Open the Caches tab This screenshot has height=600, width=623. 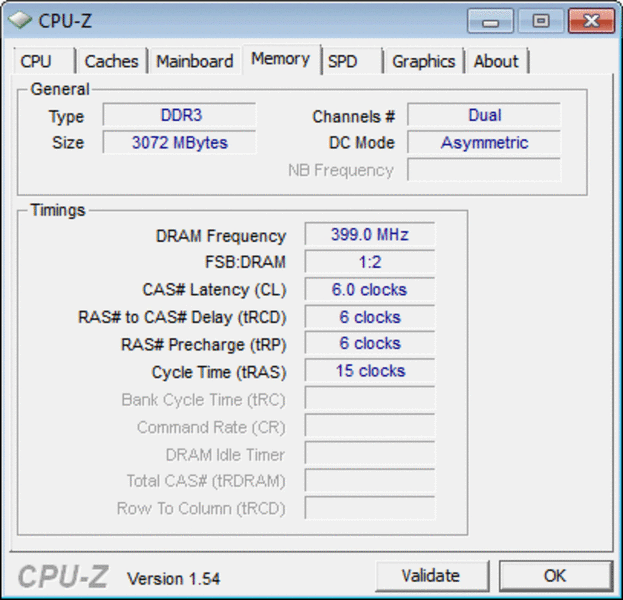pos(112,61)
